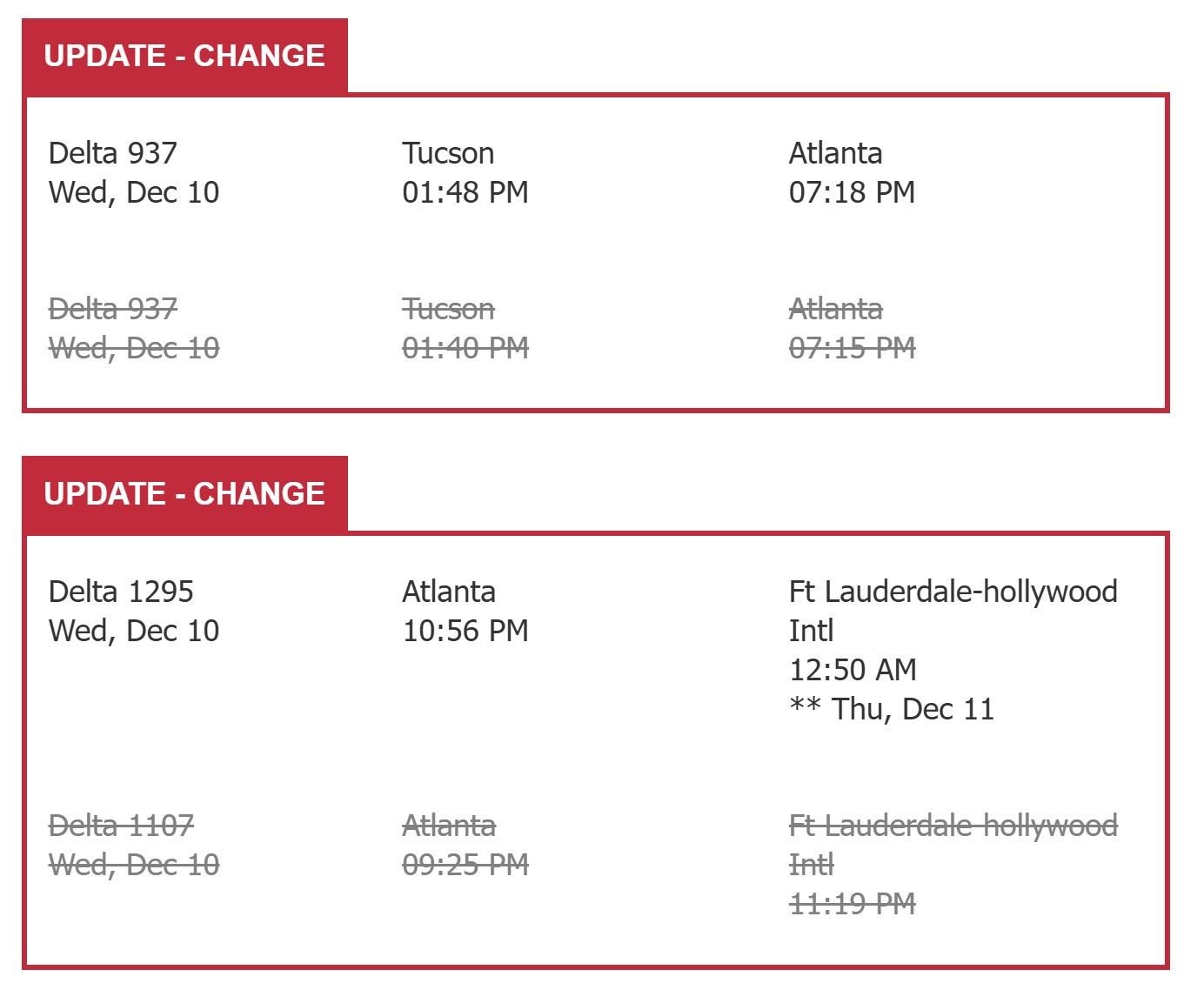Viewport: 1204px width, 990px height.
Task: Click the current Ft Lauderdale-hollywood destination text
Action: pyautogui.click(x=953, y=592)
